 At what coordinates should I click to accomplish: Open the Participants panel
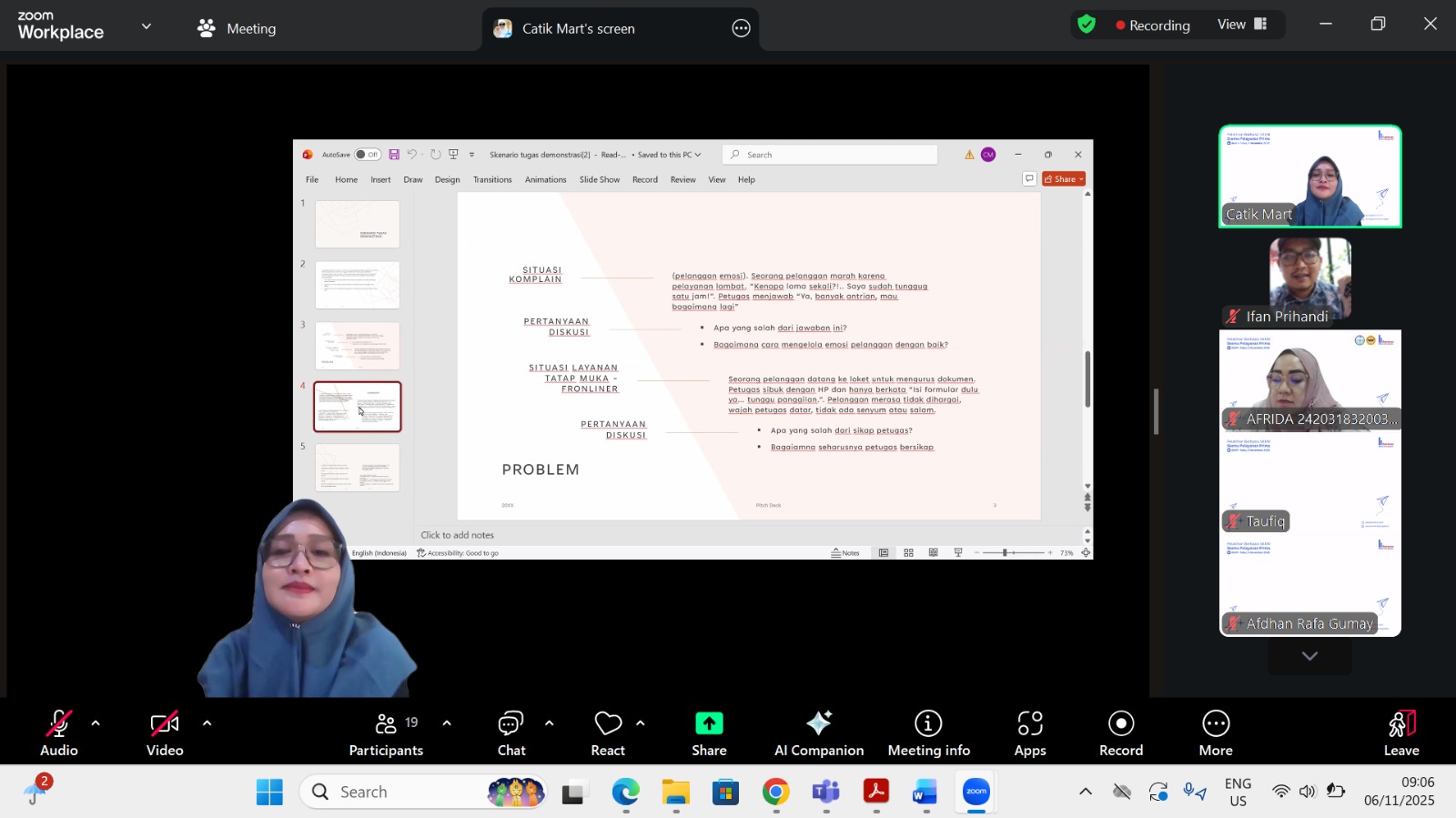[386, 733]
